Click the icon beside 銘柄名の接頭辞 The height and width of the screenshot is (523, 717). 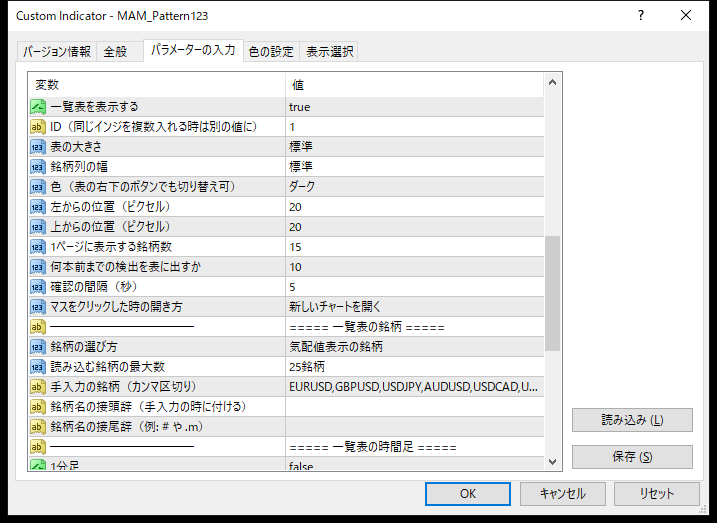tap(38, 407)
